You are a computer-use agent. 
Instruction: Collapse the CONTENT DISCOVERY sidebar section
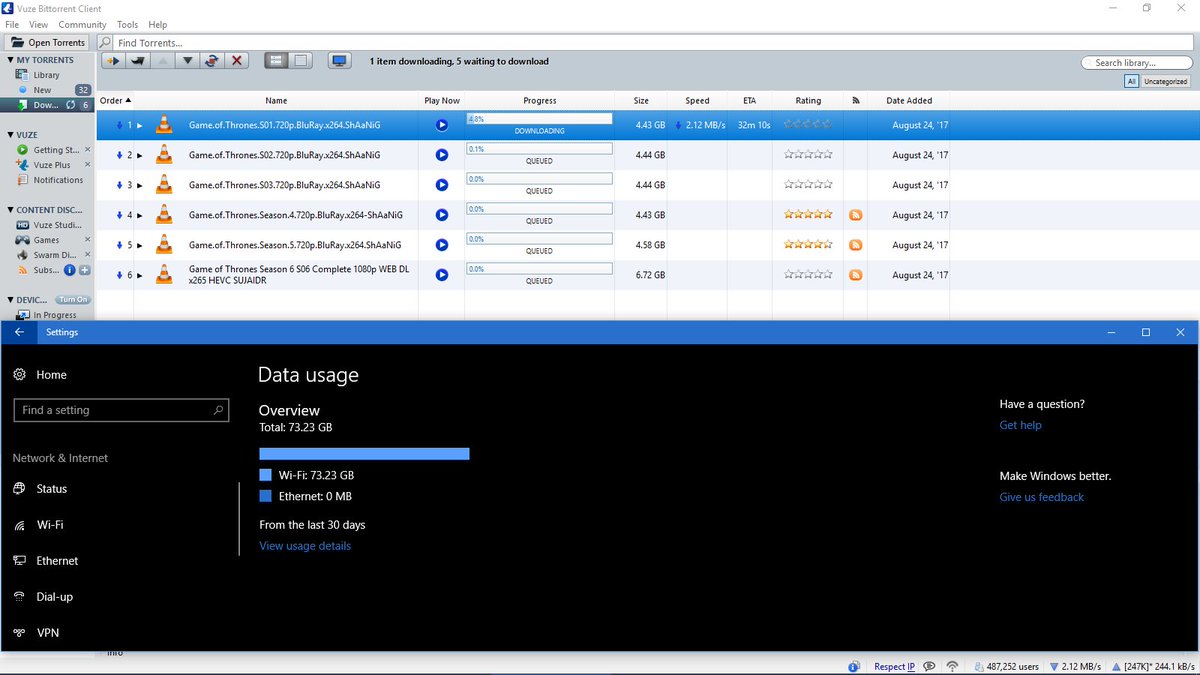[10, 210]
